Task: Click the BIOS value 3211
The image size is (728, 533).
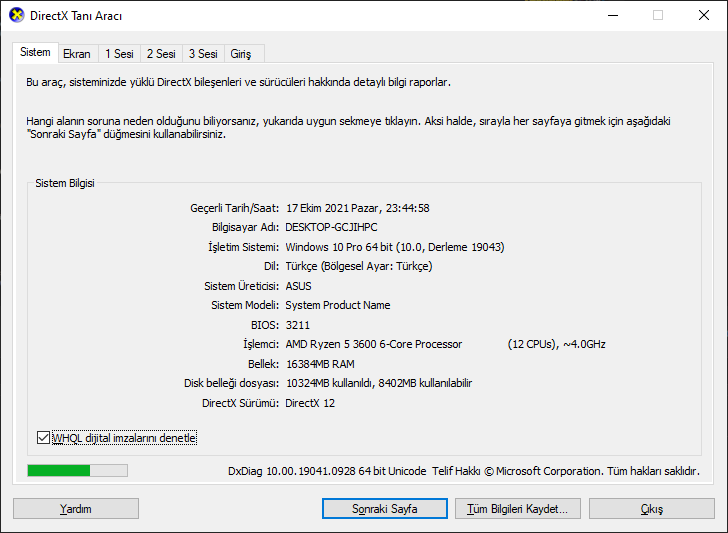Action: click(x=298, y=325)
